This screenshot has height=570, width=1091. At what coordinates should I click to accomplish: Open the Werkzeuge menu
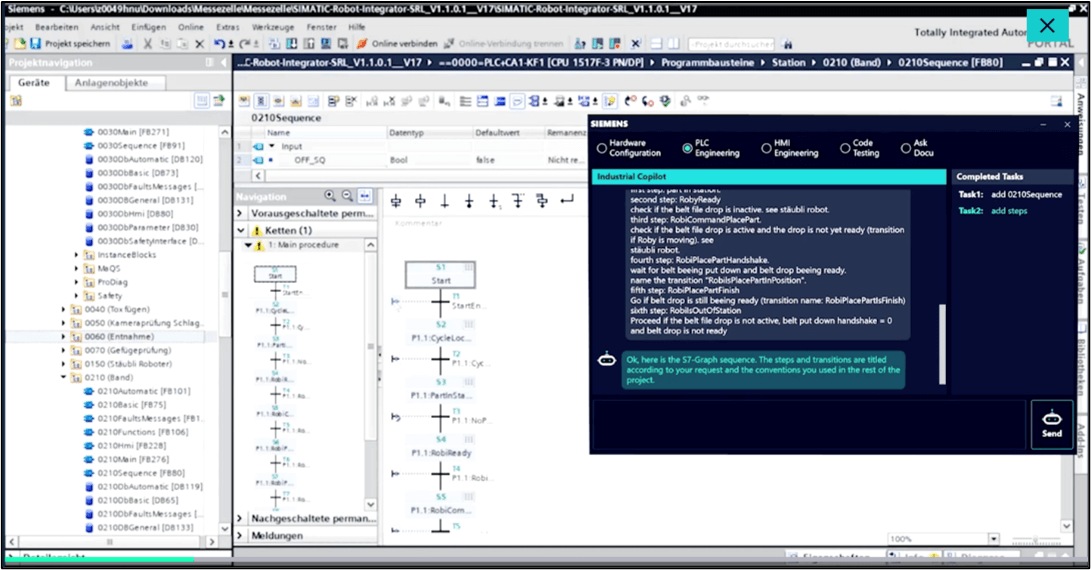(273, 27)
